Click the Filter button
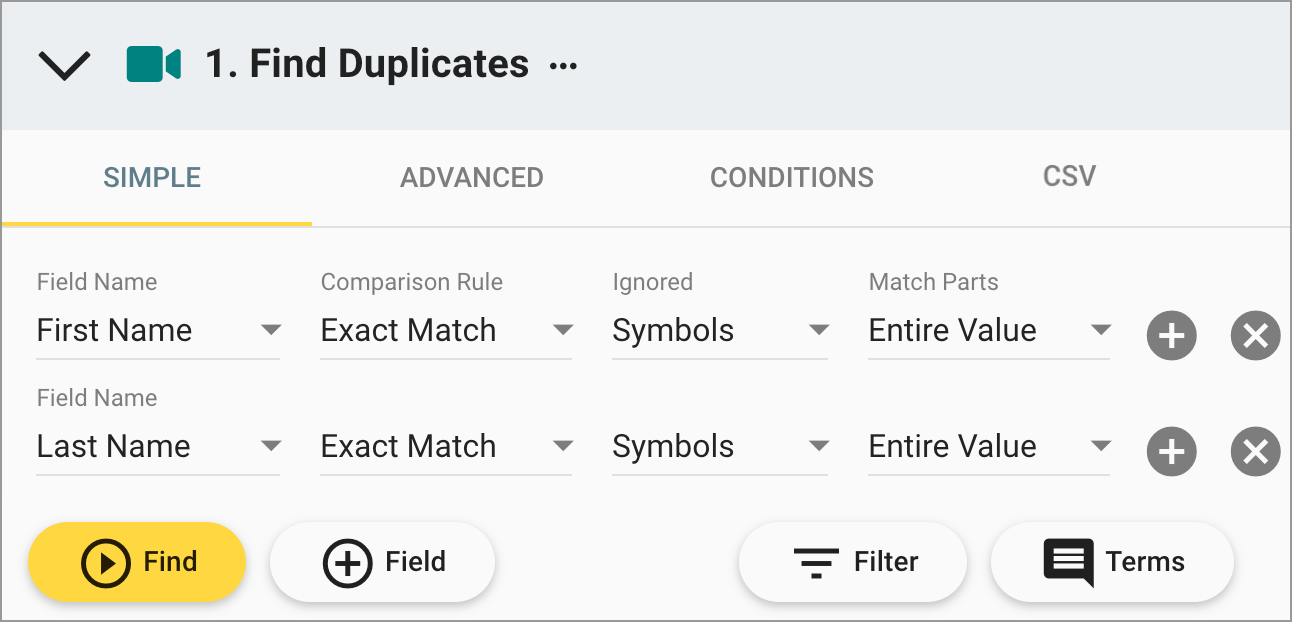1292x622 pixels. [853, 562]
